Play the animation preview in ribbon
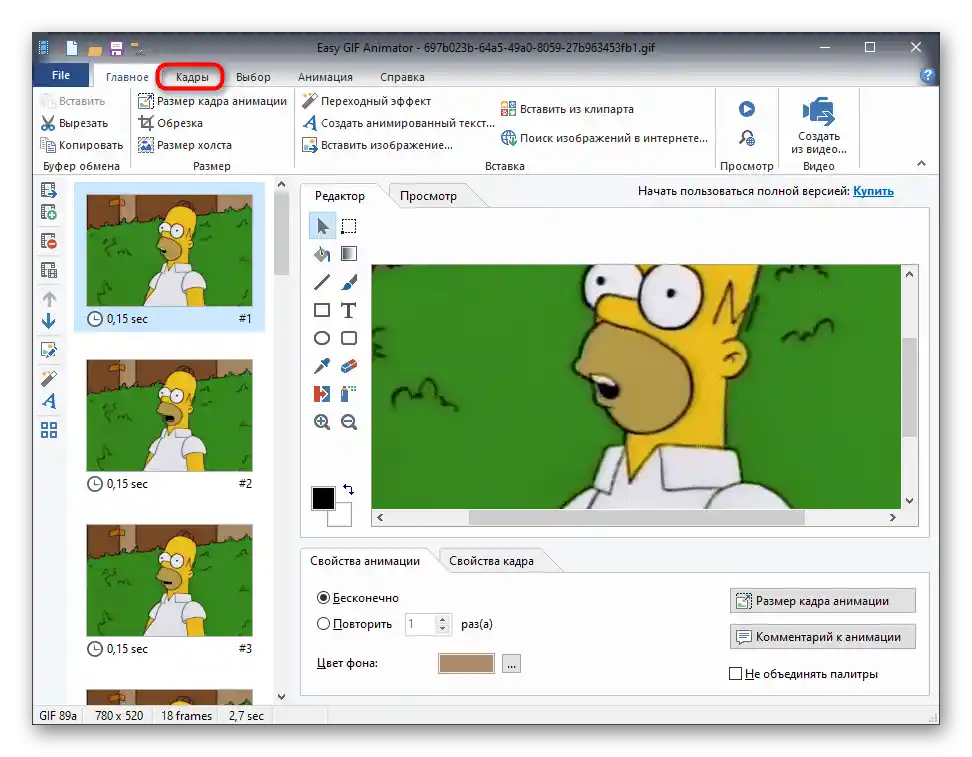The image size is (972, 757). 746,109
